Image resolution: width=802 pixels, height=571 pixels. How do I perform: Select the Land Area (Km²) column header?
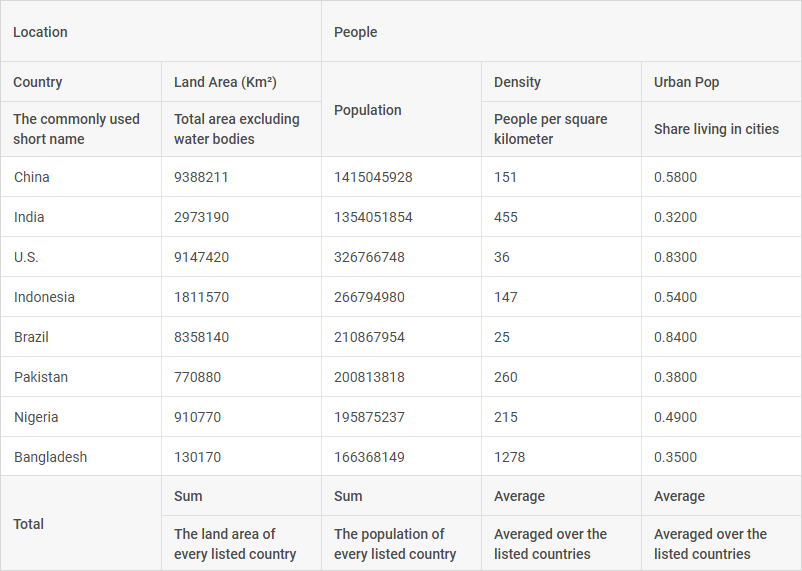(x=241, y=82)
